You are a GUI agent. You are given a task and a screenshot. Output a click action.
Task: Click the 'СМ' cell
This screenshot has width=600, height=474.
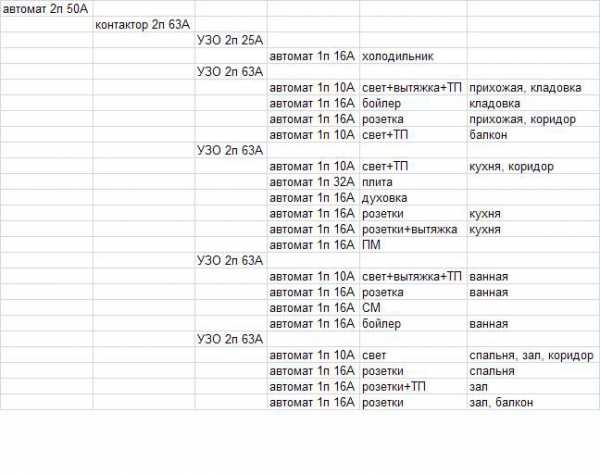371,308
